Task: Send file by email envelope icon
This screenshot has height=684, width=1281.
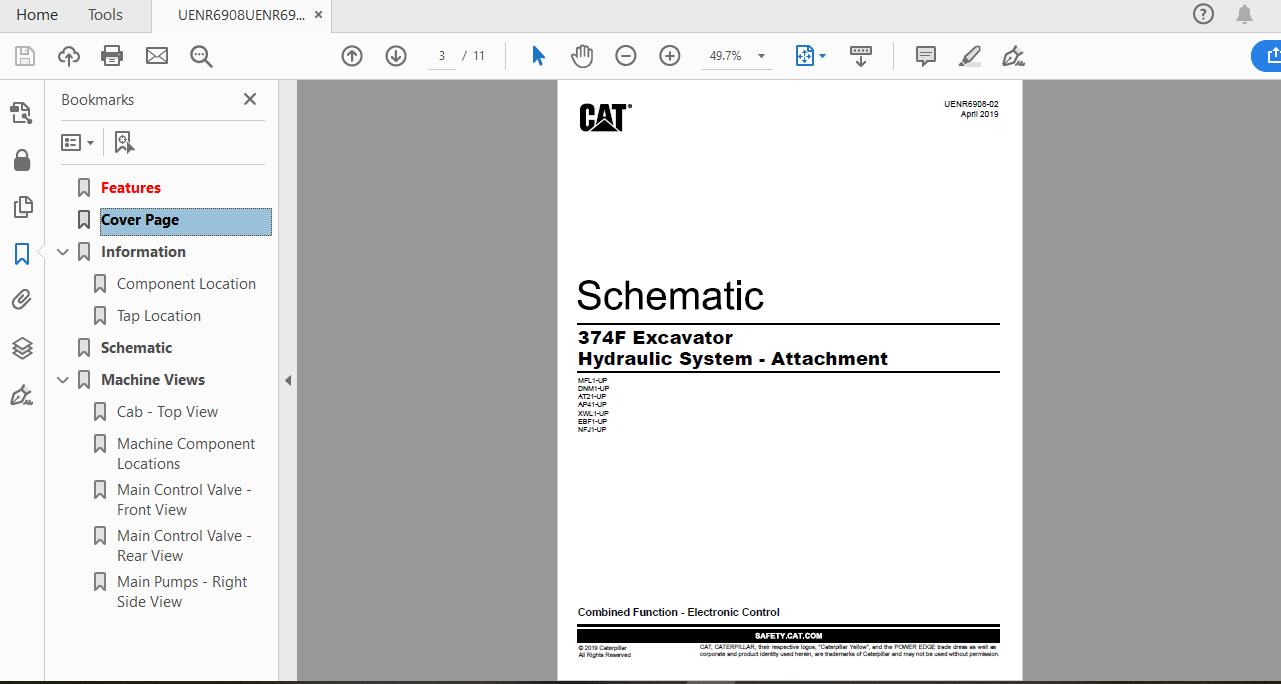Action: coord(157,56)
